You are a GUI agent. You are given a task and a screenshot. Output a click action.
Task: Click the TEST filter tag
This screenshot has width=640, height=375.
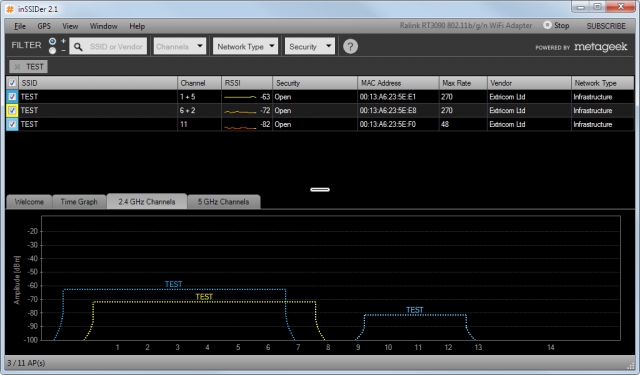pyautogui.click(x=29, y=67)
